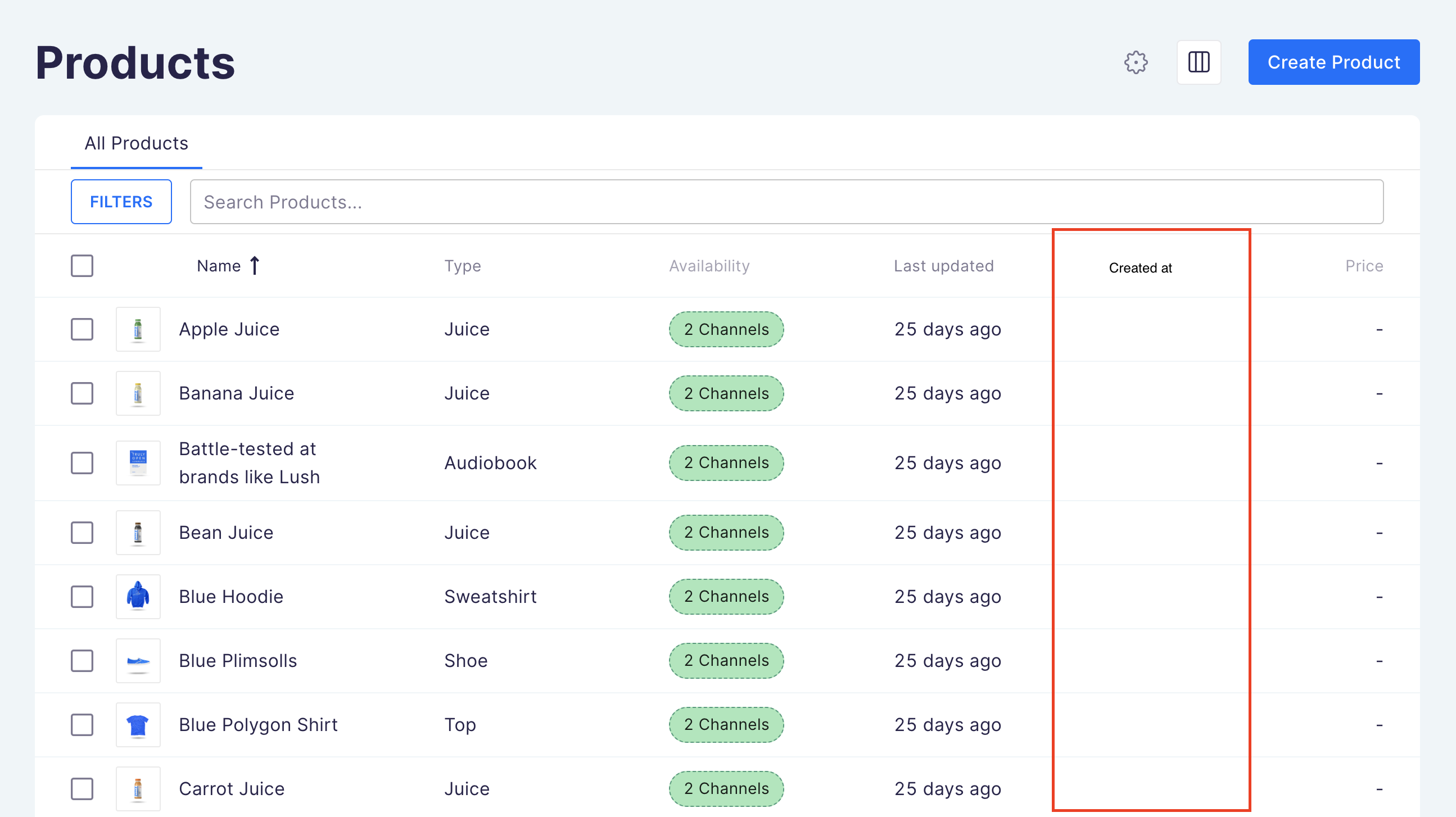The width and height of the screenshot is (1456, 817).
Task: Check the select-all products checkbox
Action: 82,266
